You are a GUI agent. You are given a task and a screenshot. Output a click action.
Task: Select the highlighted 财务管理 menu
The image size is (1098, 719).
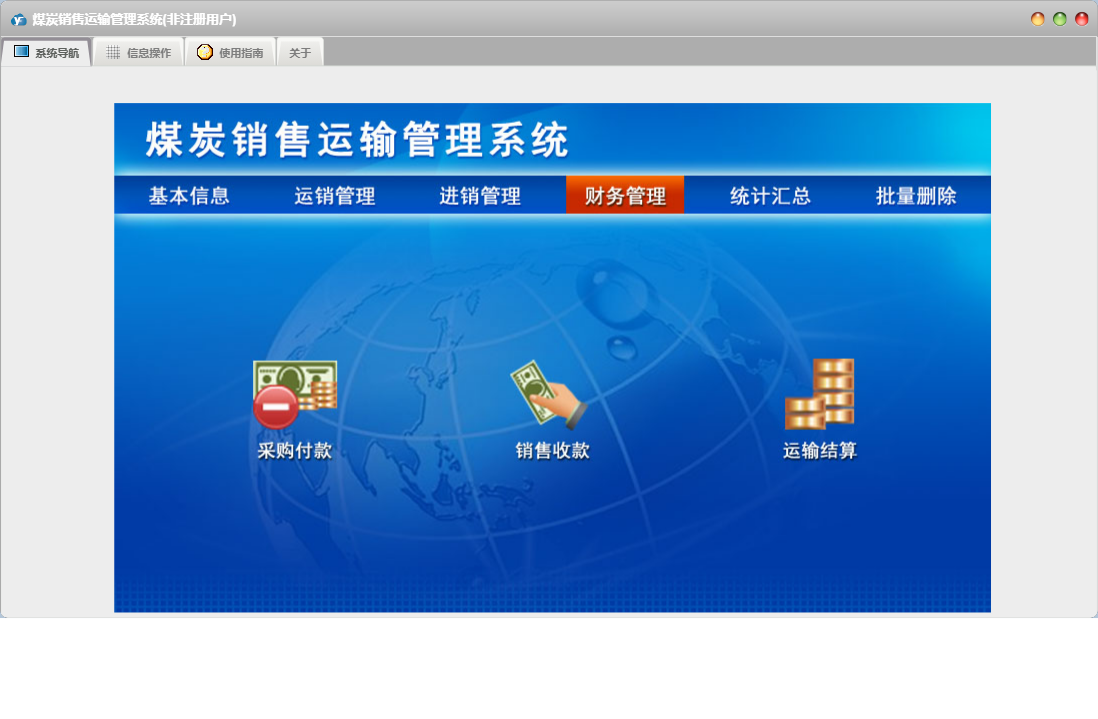tap(625, 195)
